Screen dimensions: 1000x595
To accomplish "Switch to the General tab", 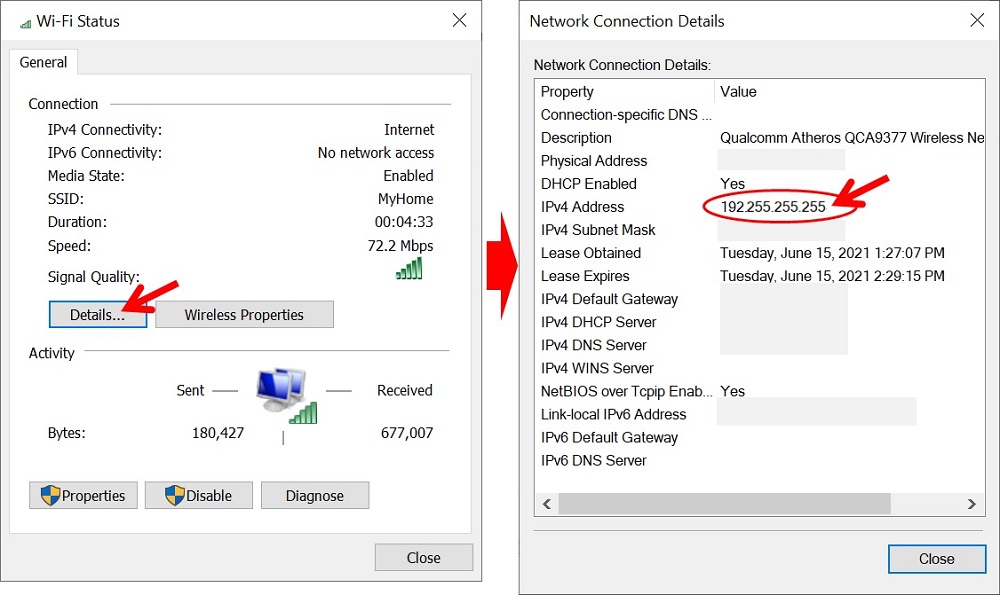I will point(43,62).
